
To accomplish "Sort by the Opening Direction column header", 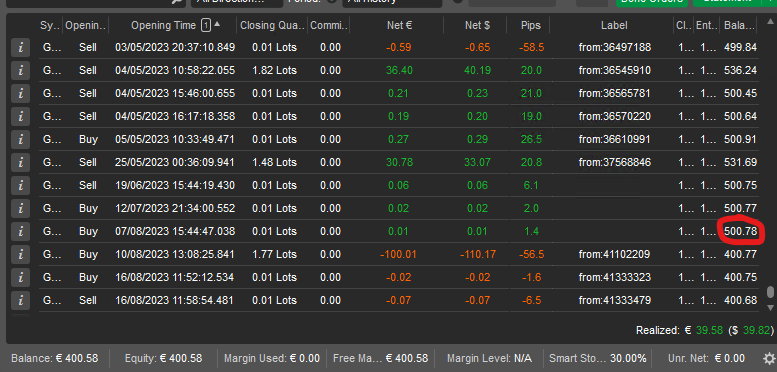I will [x=86, y=25].
